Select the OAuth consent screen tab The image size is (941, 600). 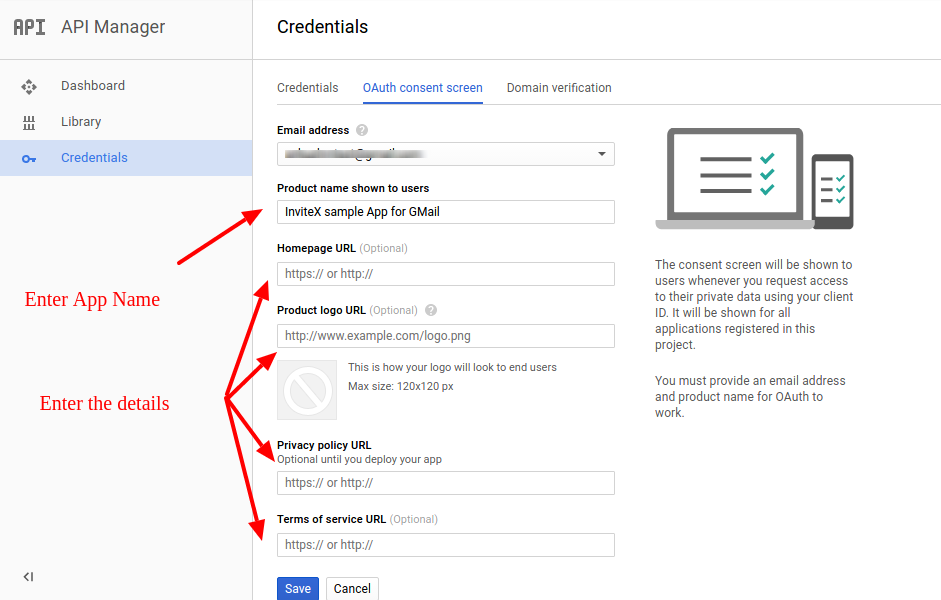click(422, 88)
